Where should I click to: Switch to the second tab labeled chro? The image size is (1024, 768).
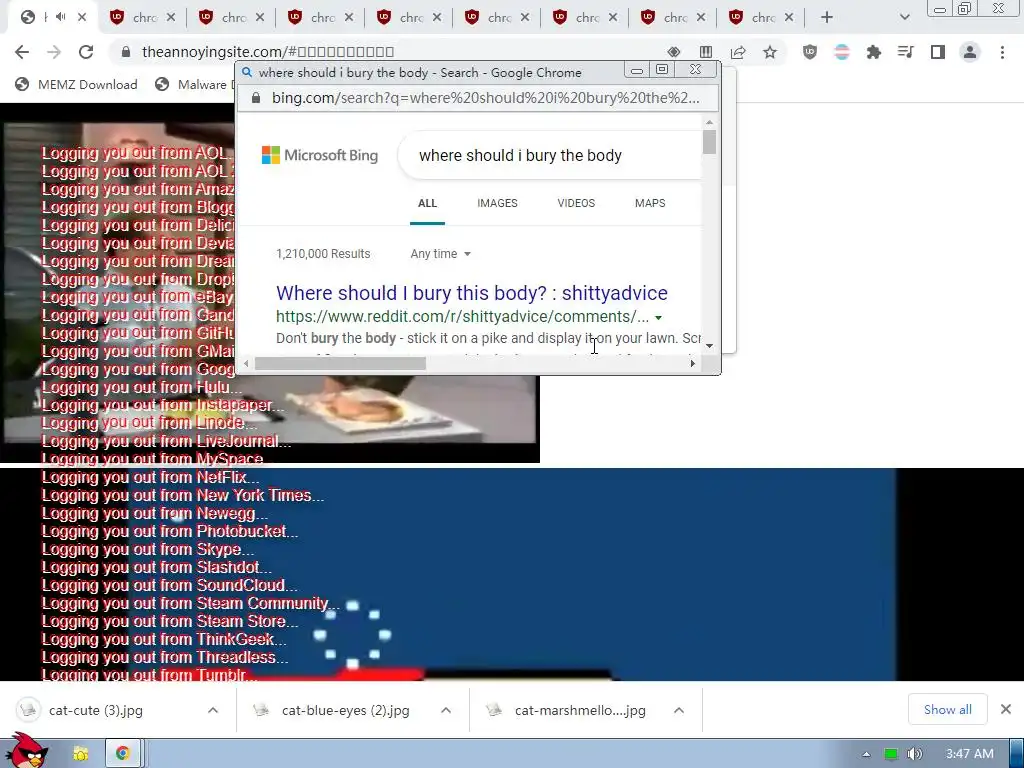click(144, 18)
